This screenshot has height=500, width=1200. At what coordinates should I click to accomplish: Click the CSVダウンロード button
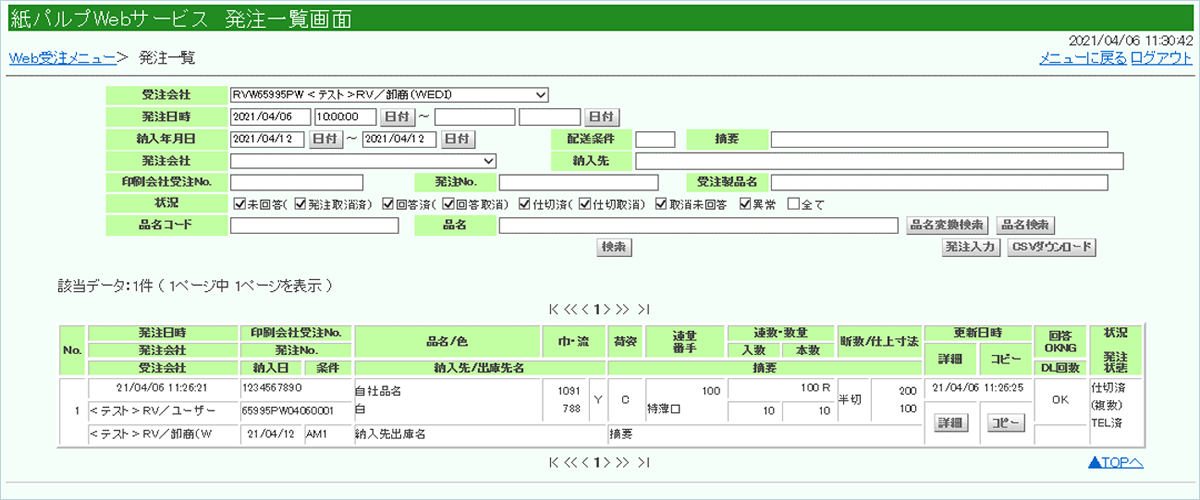pos(1051,247)
